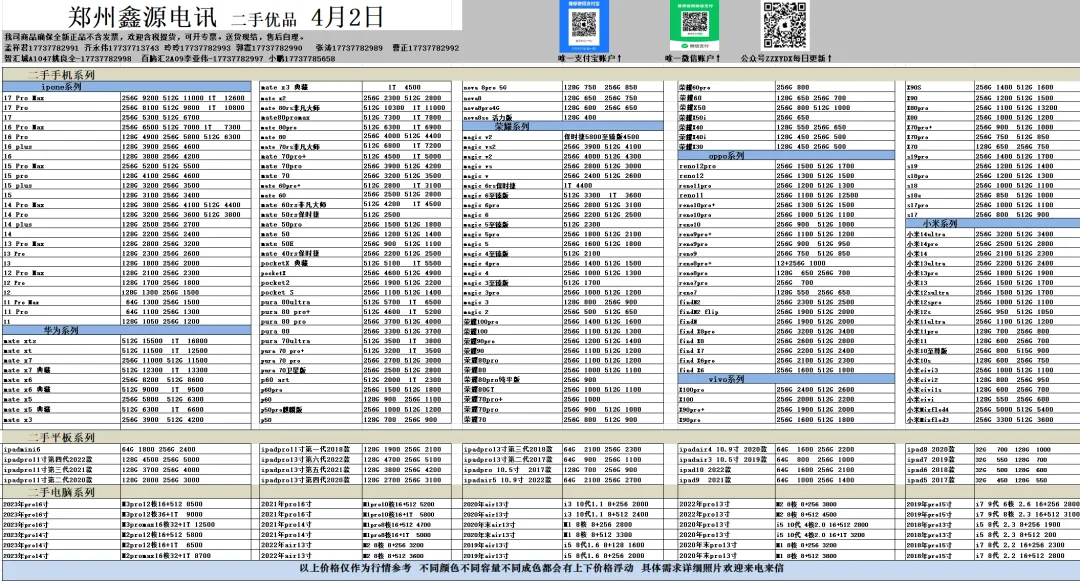Image resolution: width=1080 pixels, height=581 pixels.
Task: Select the oppo系列 blue header cell
Action: 787,156
